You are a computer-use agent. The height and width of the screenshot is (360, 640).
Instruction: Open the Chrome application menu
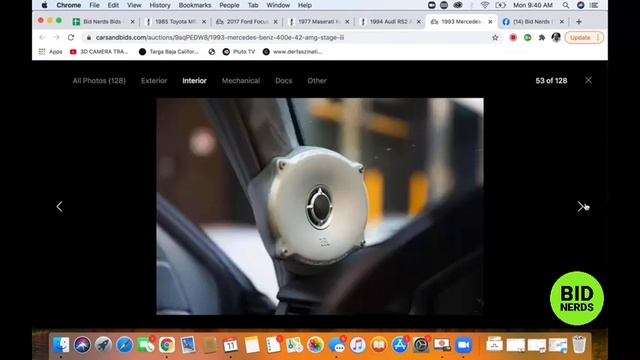click(x=69, y=5)
